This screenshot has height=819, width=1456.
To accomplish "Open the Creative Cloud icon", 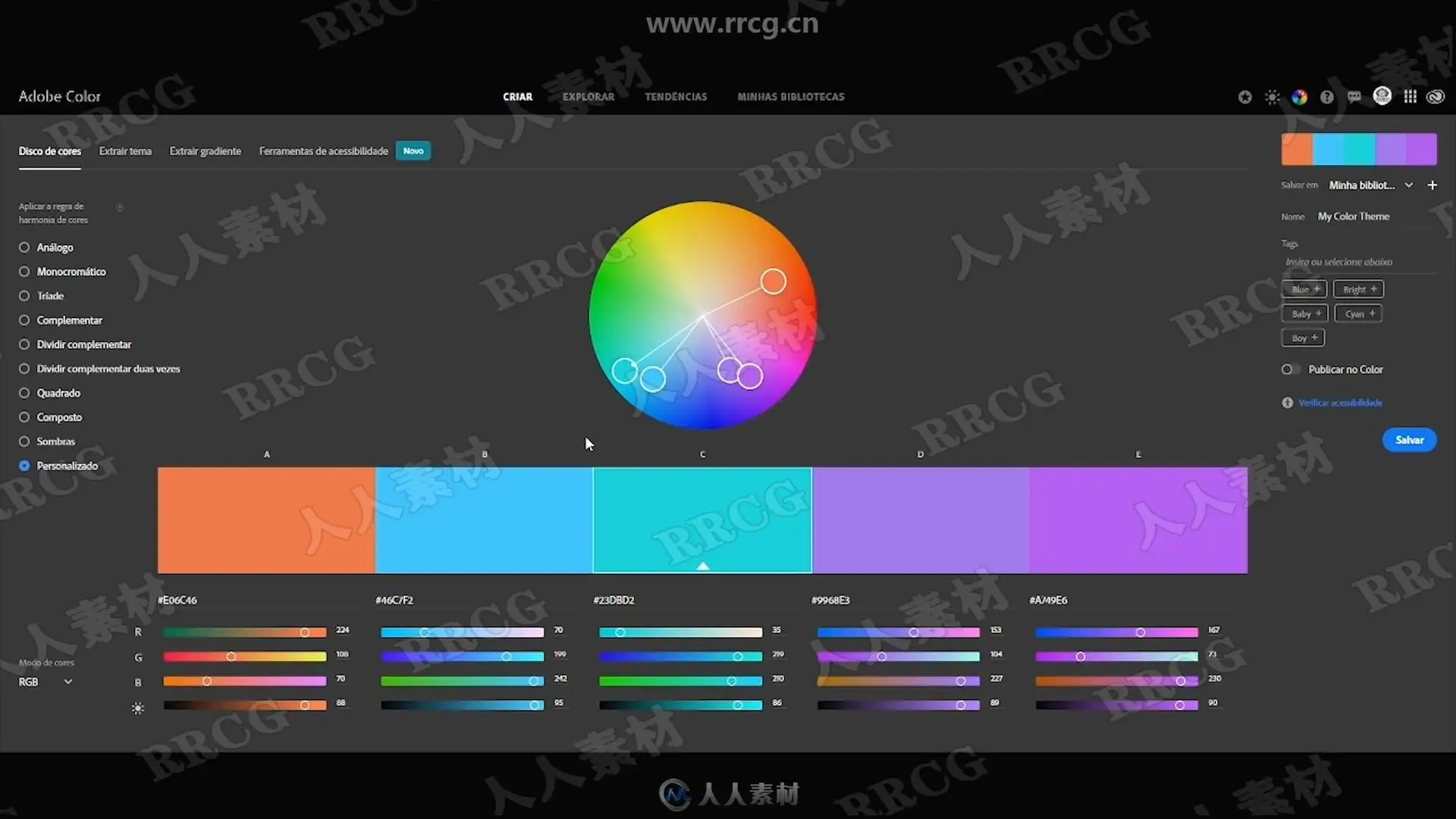I will pos(1436,97).
